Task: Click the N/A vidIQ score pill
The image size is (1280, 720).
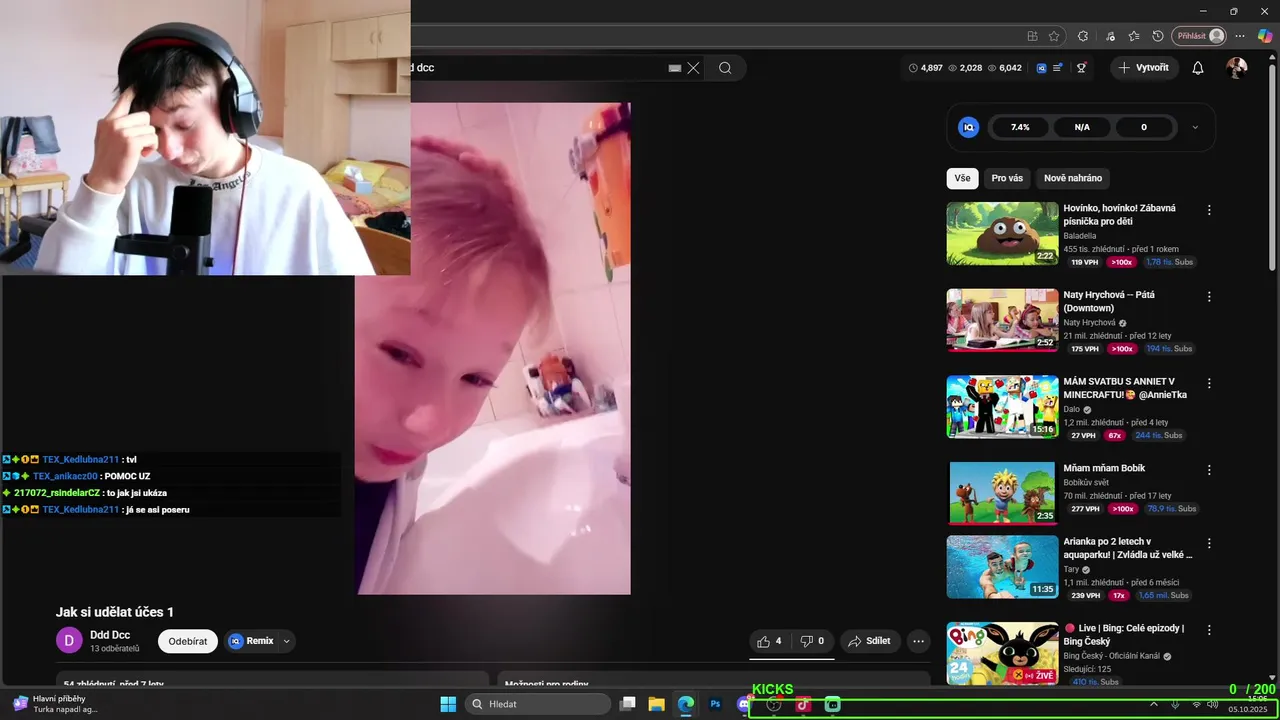Action: [1082, 127]
